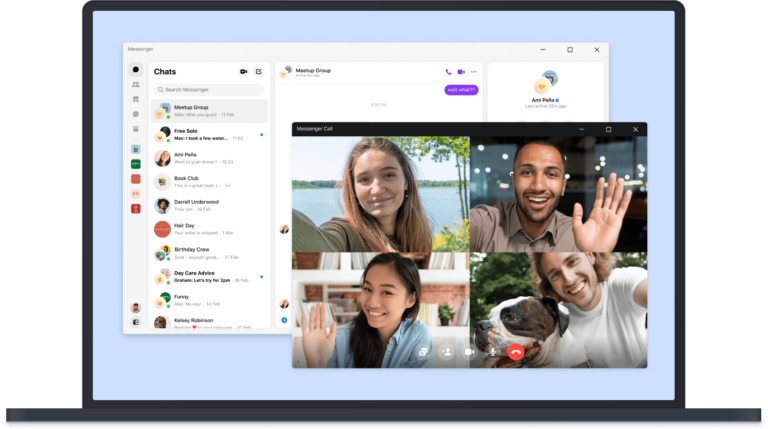The height and width of the screenshot is (429, 768).
Task: Share screen in Messenger Call
Action: click(x=423, y=352)
